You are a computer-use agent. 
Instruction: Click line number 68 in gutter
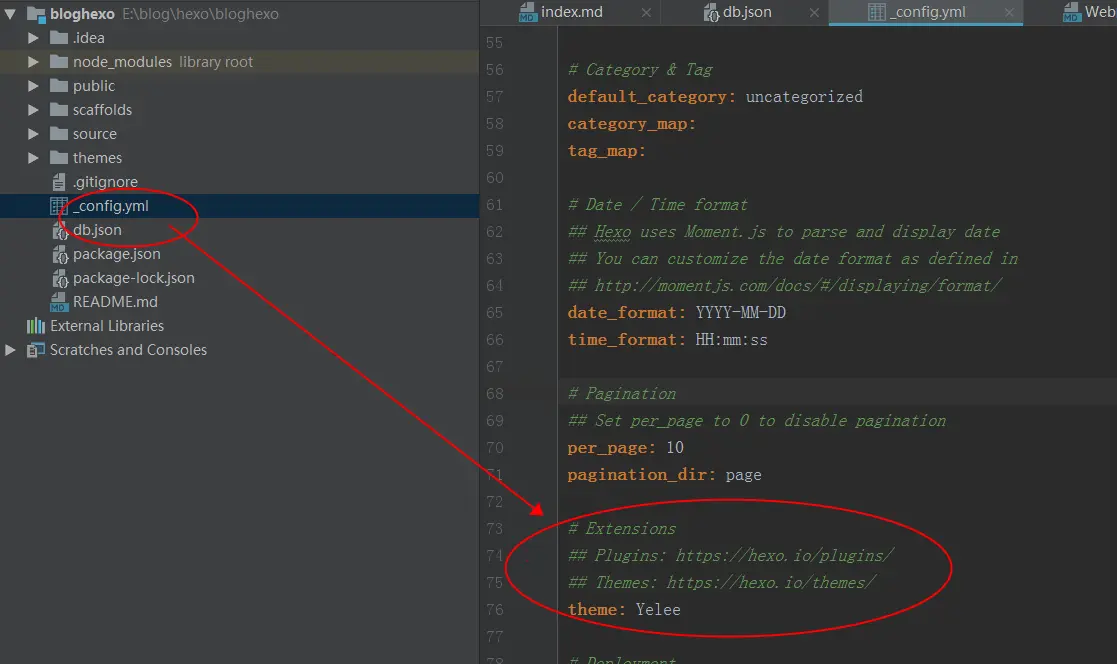(494, 394)
